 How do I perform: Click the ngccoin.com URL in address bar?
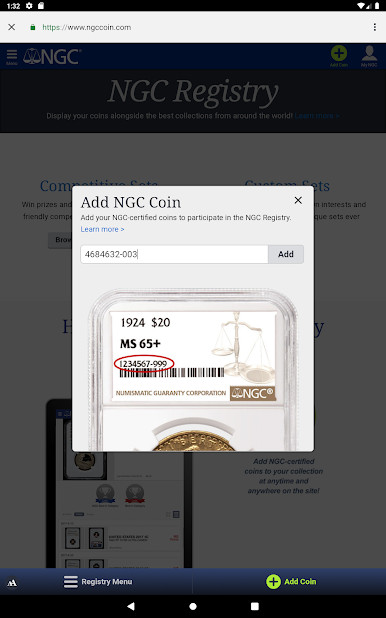tap(87, 27)
